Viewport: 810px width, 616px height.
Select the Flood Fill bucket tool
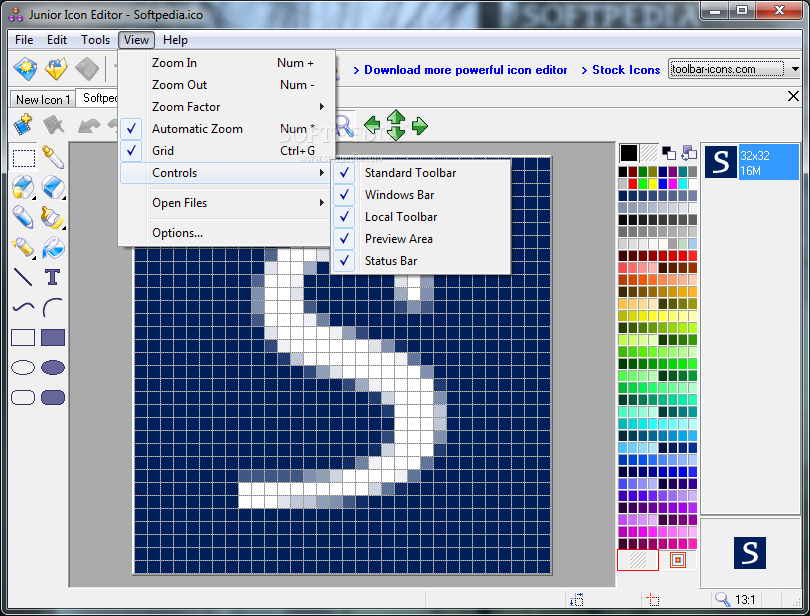coord(53,248)
